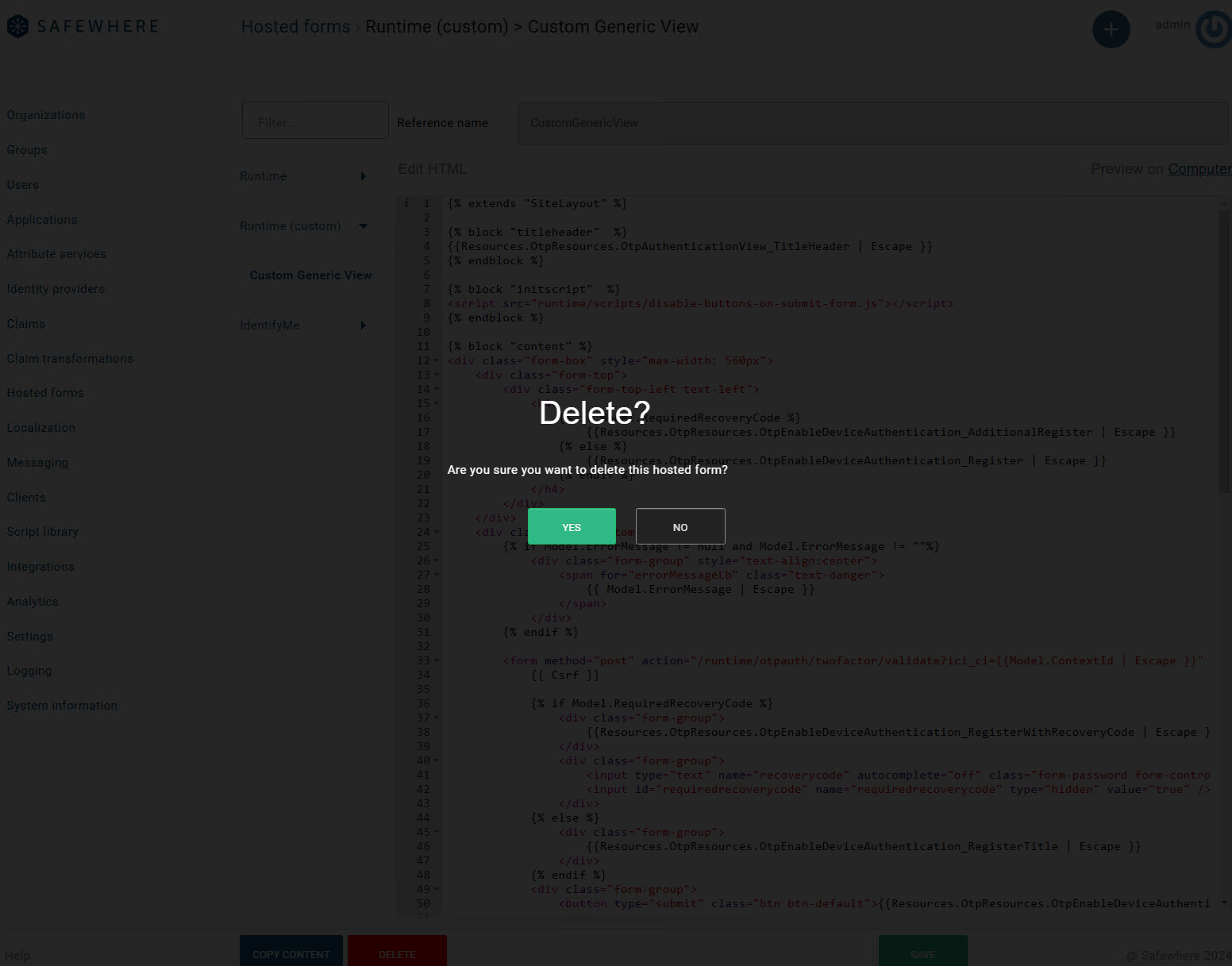Collapse code fold at line 24
This screenshot has height=966, width=1232.
437,533
